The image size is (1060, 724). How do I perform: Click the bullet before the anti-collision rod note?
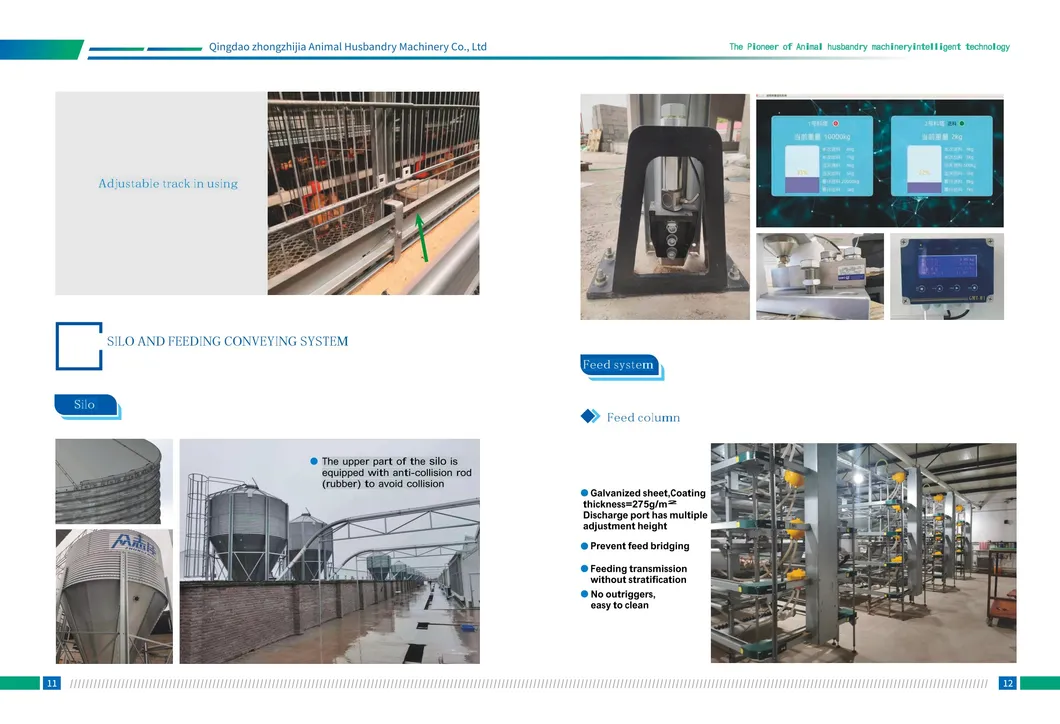click(x=314, y=461)
